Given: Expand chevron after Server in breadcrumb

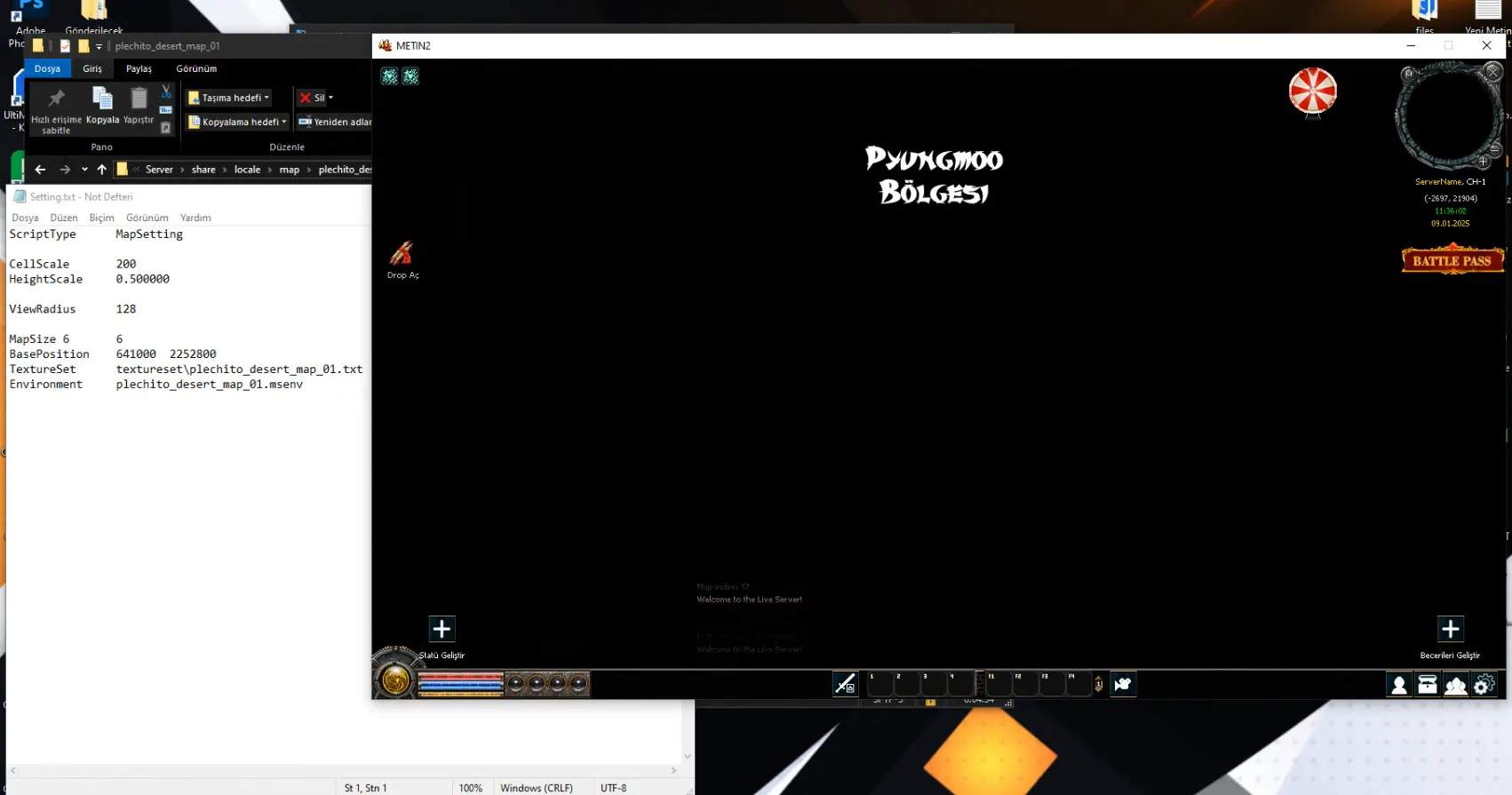Looking at the screenshot, I should tap(182, 170).
